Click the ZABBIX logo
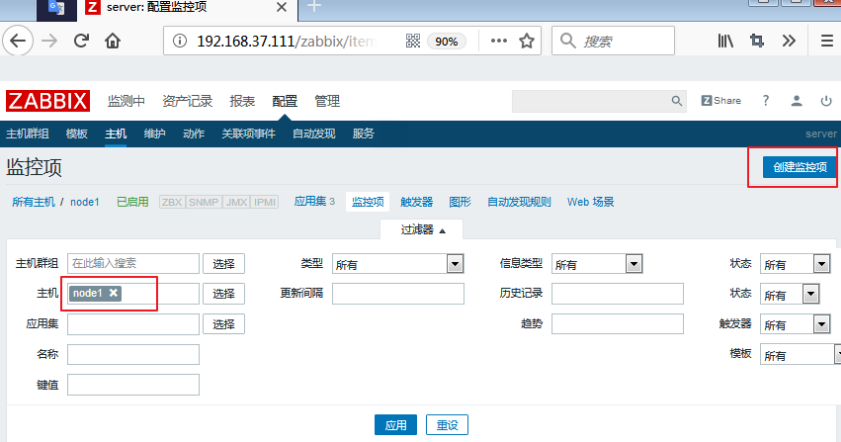 tap(48, 101)
